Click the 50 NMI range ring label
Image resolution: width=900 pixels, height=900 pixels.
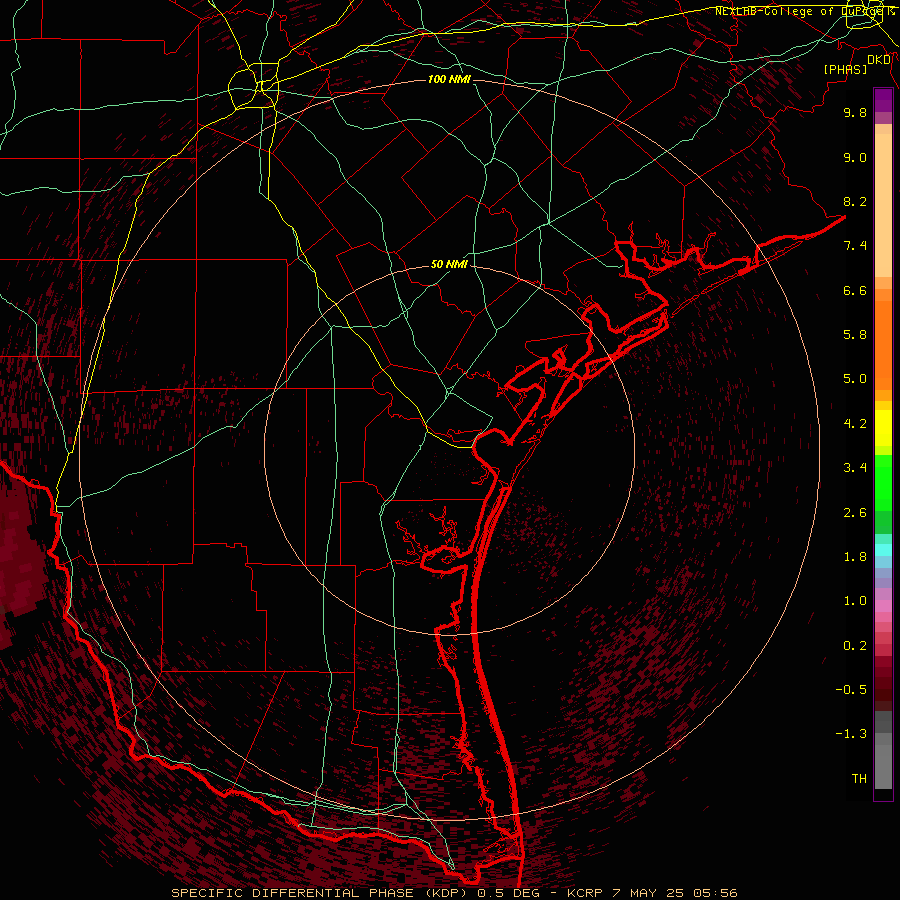coord(449,265)
